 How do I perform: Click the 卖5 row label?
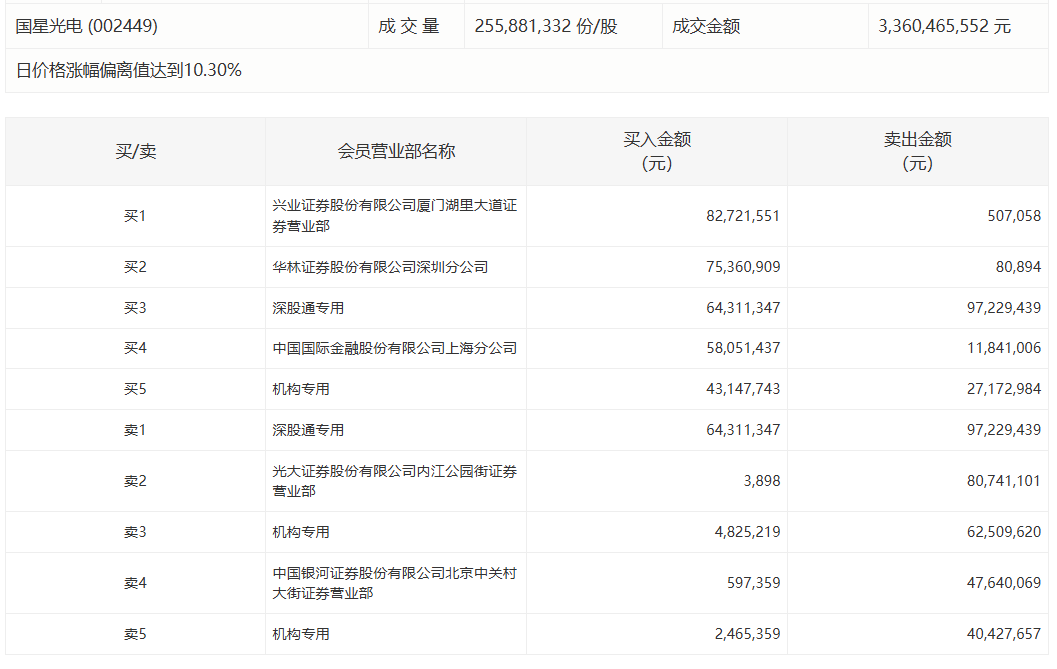point(135,635)
